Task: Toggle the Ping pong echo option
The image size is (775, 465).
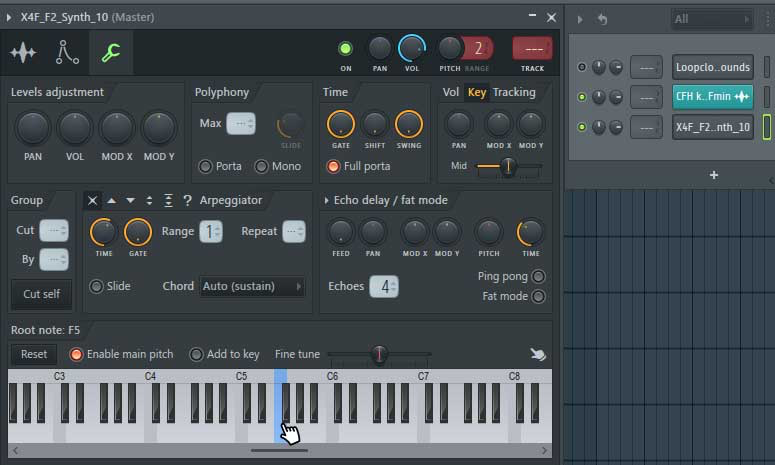Action: 538,276
